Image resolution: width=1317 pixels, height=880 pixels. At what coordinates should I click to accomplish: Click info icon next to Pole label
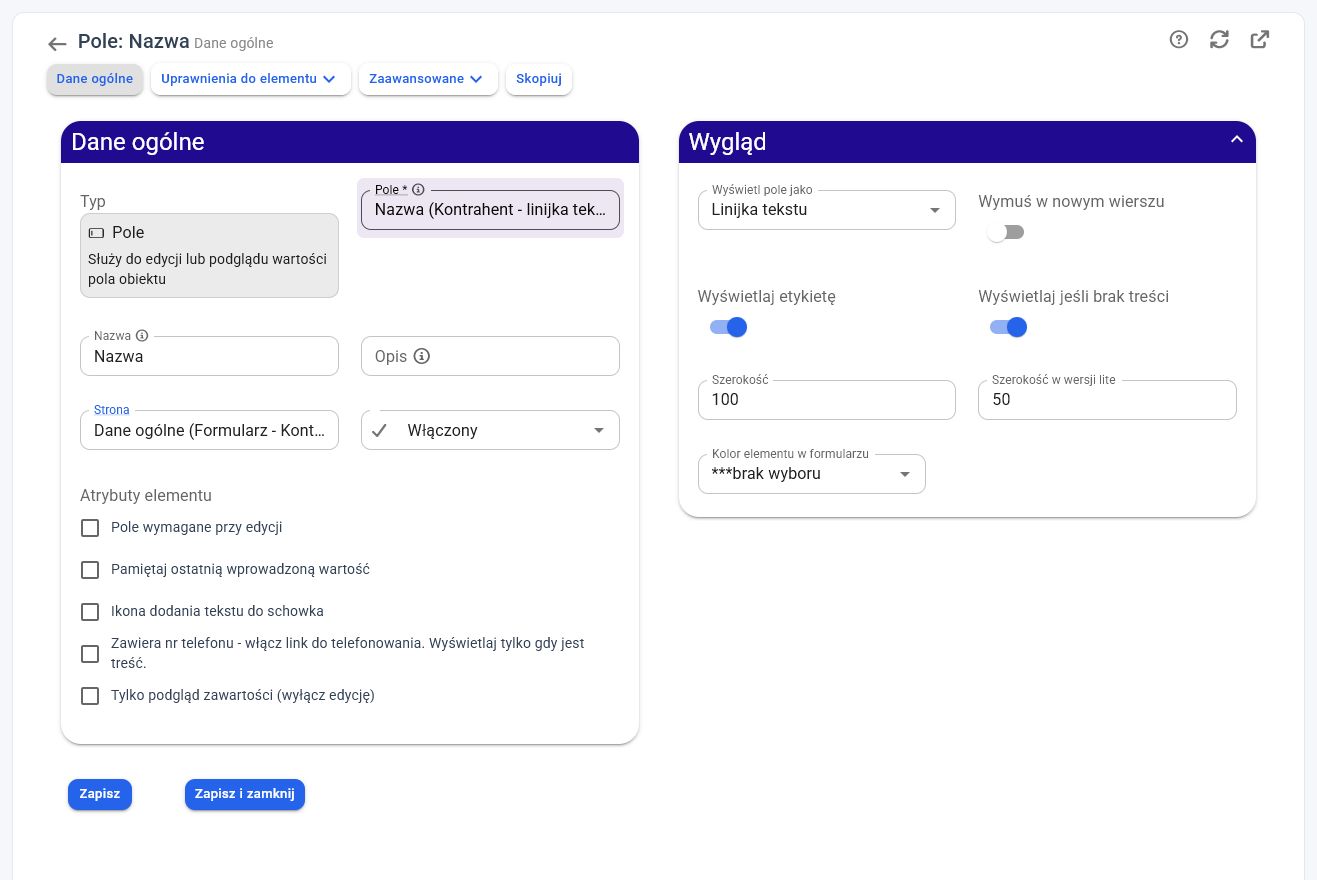click(418, 189)
